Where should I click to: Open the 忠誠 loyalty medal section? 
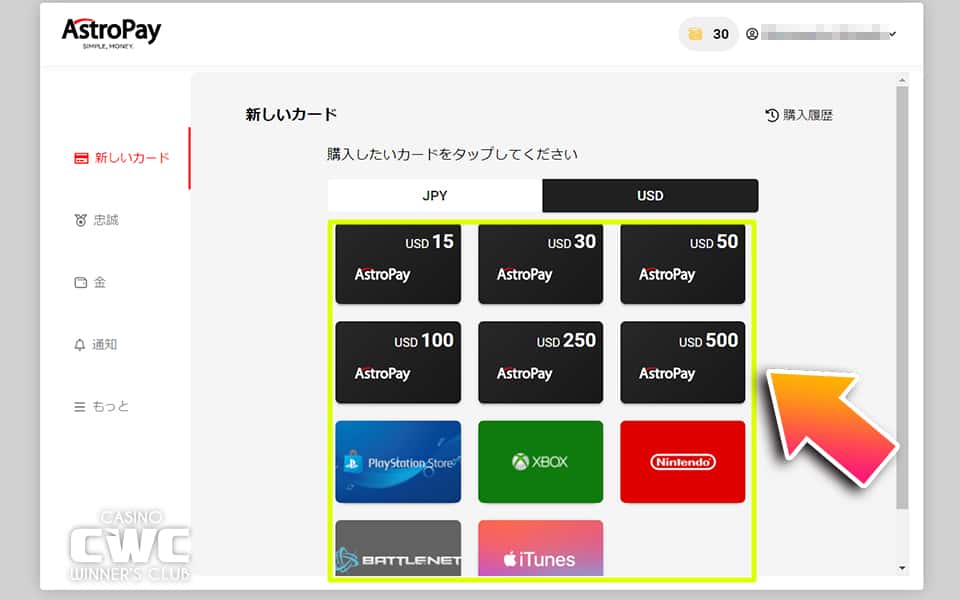point(79,220)
